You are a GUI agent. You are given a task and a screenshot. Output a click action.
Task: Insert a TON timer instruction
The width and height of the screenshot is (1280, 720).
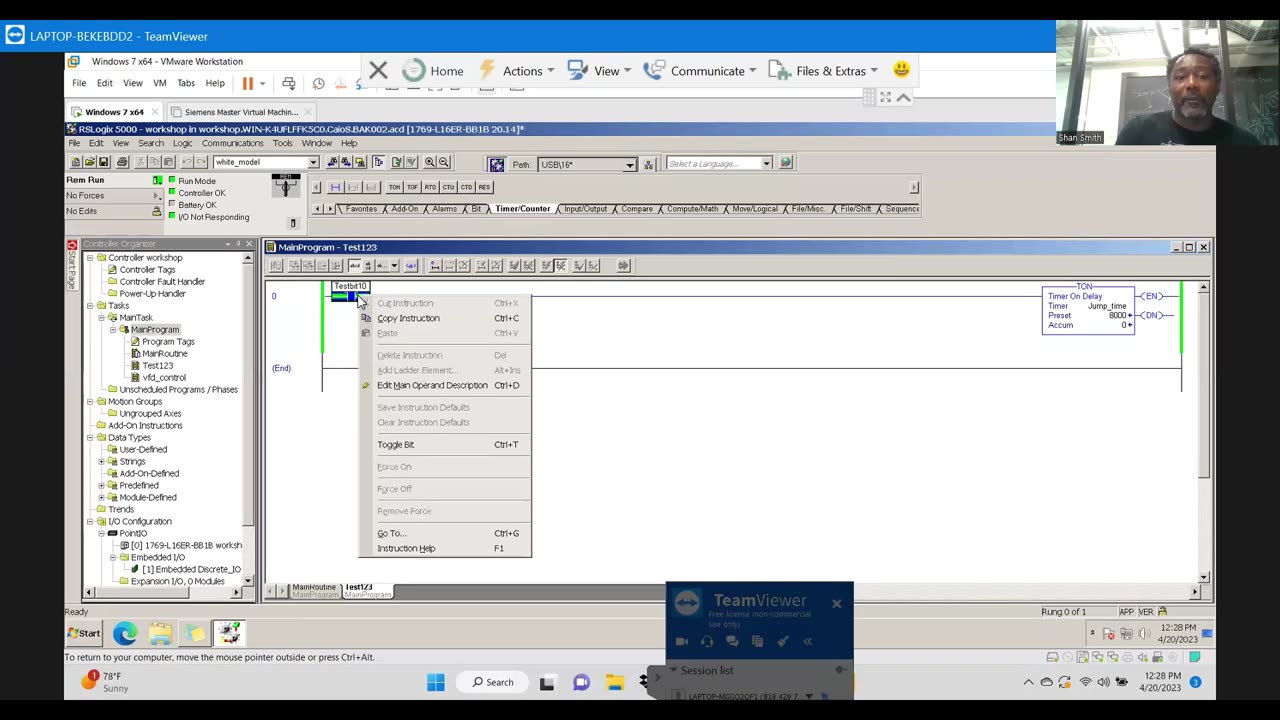[394, 187]
